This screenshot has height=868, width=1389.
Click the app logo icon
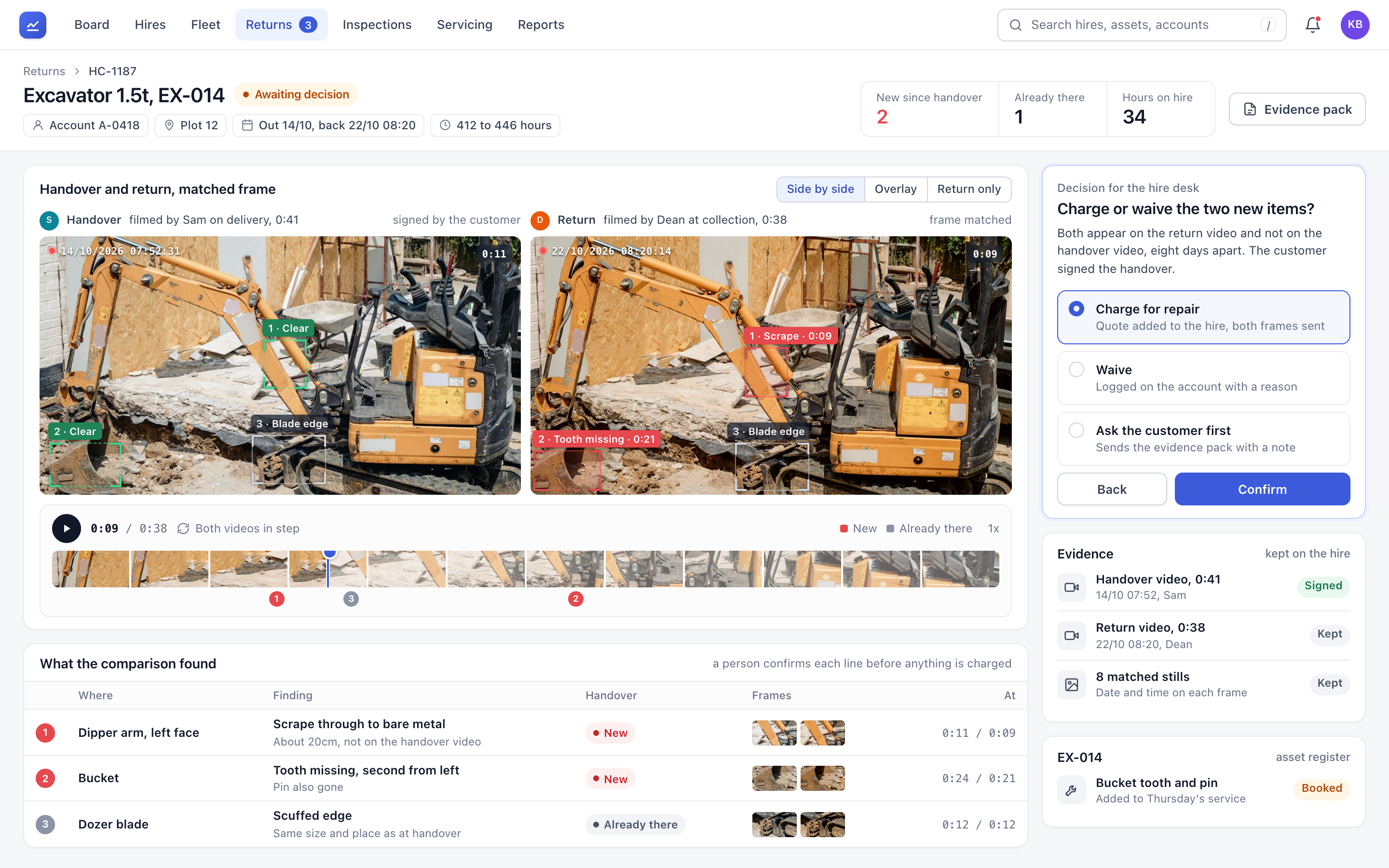point(33,25)
